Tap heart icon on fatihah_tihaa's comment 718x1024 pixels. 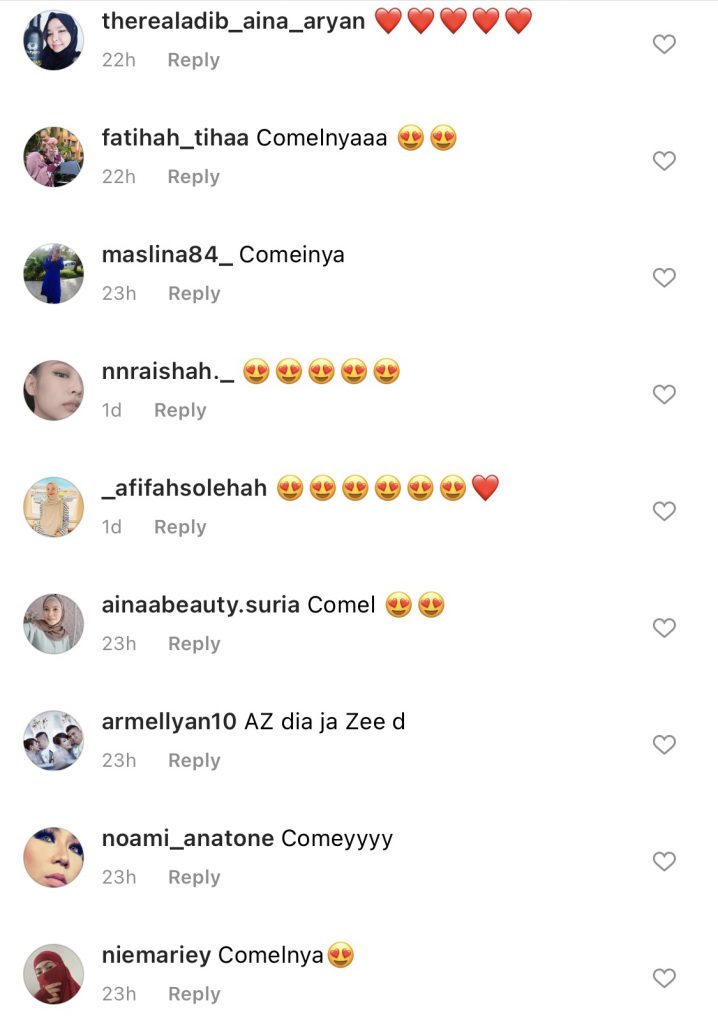(x=664, y=161)
